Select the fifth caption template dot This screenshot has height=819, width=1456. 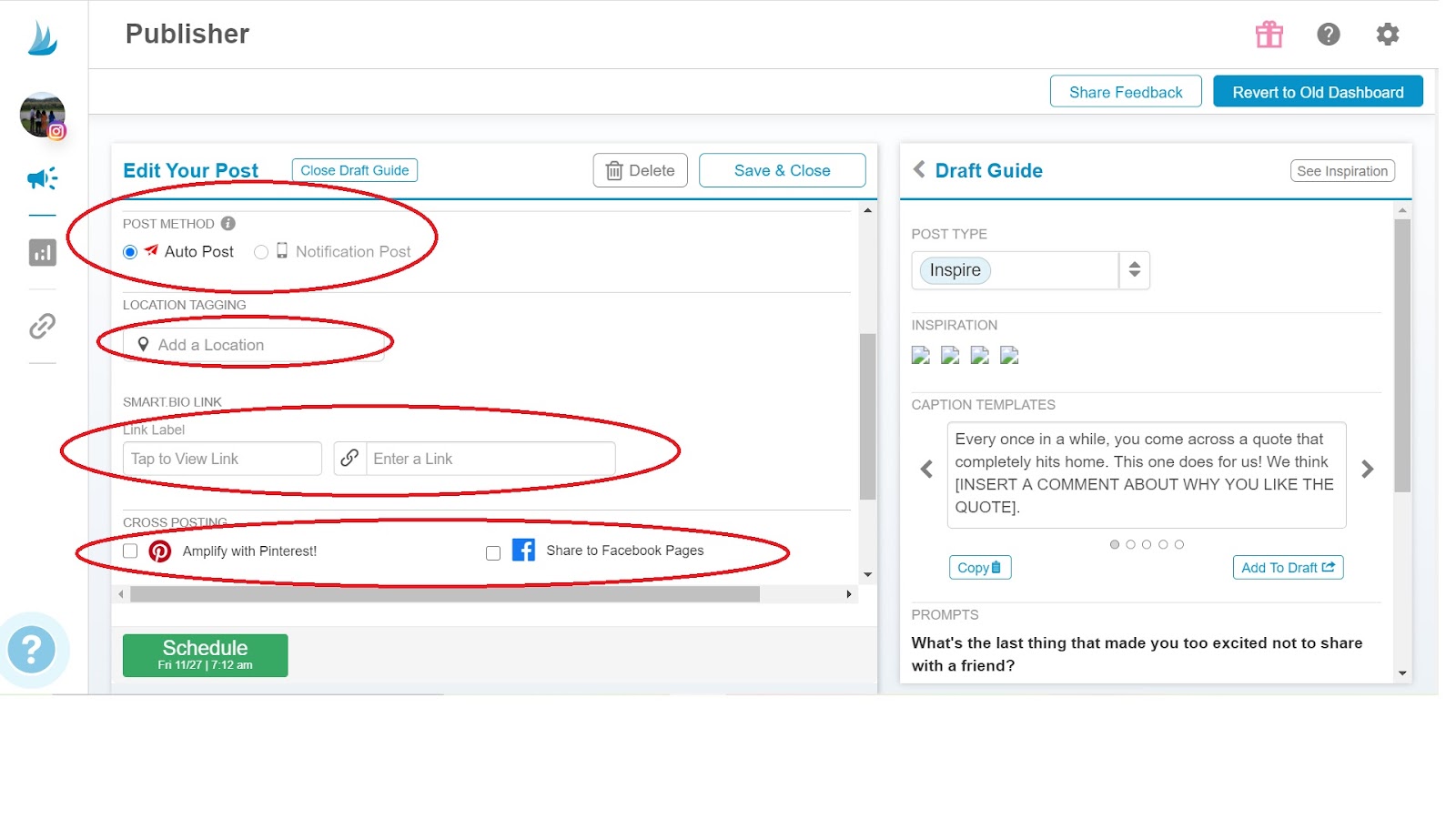pyautogui.click(x=1179, y=544)
